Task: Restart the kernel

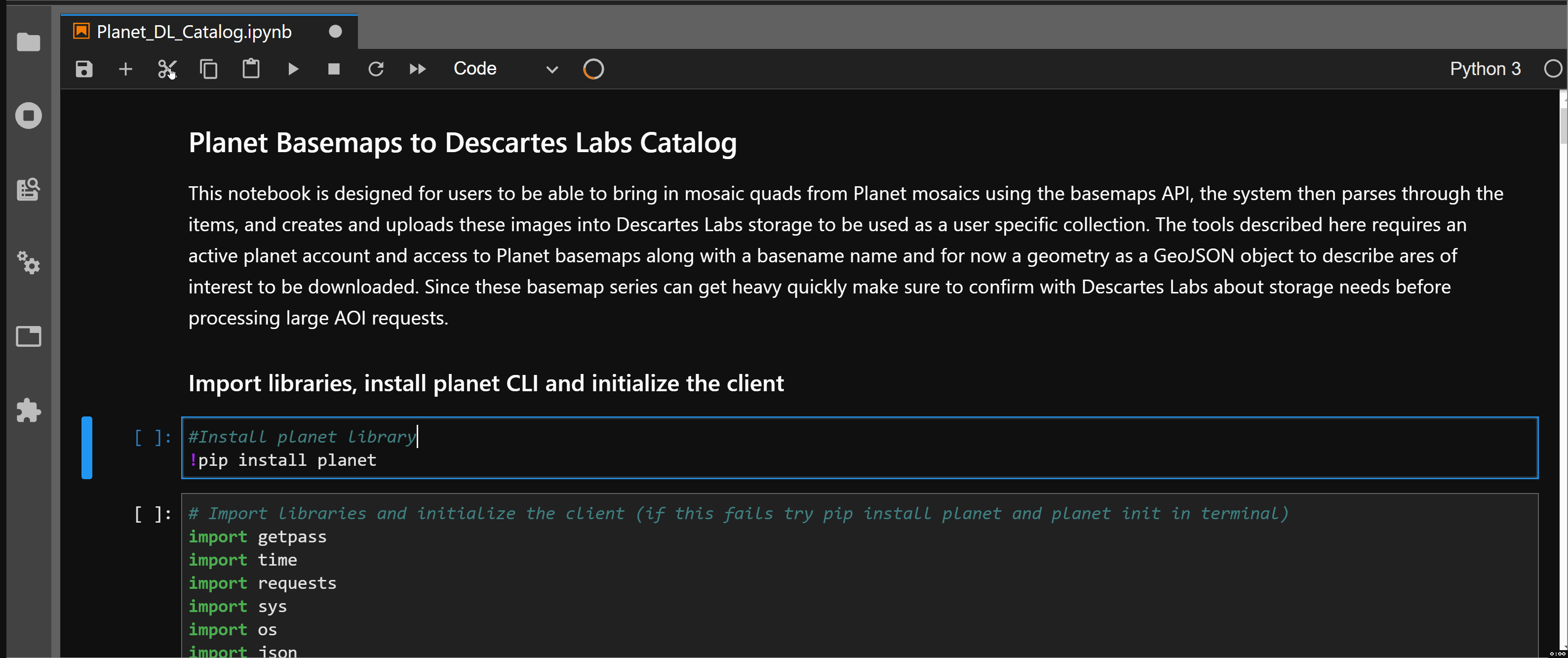Action: 376,69
